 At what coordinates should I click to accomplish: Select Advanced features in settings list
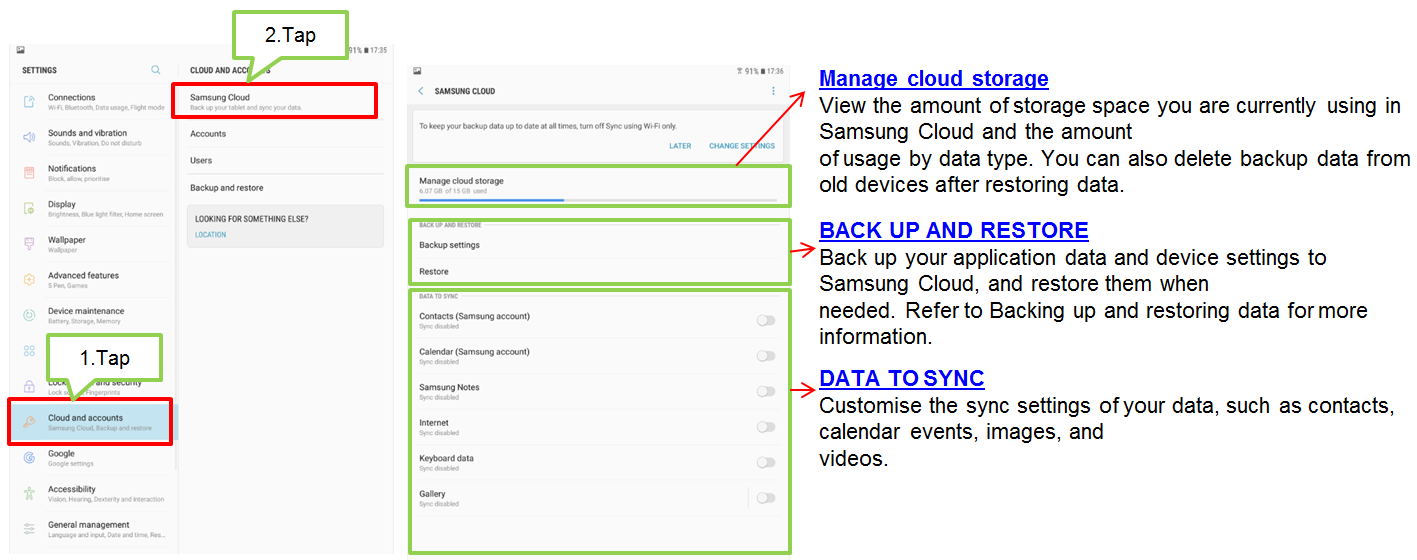(x=95, y=279)
